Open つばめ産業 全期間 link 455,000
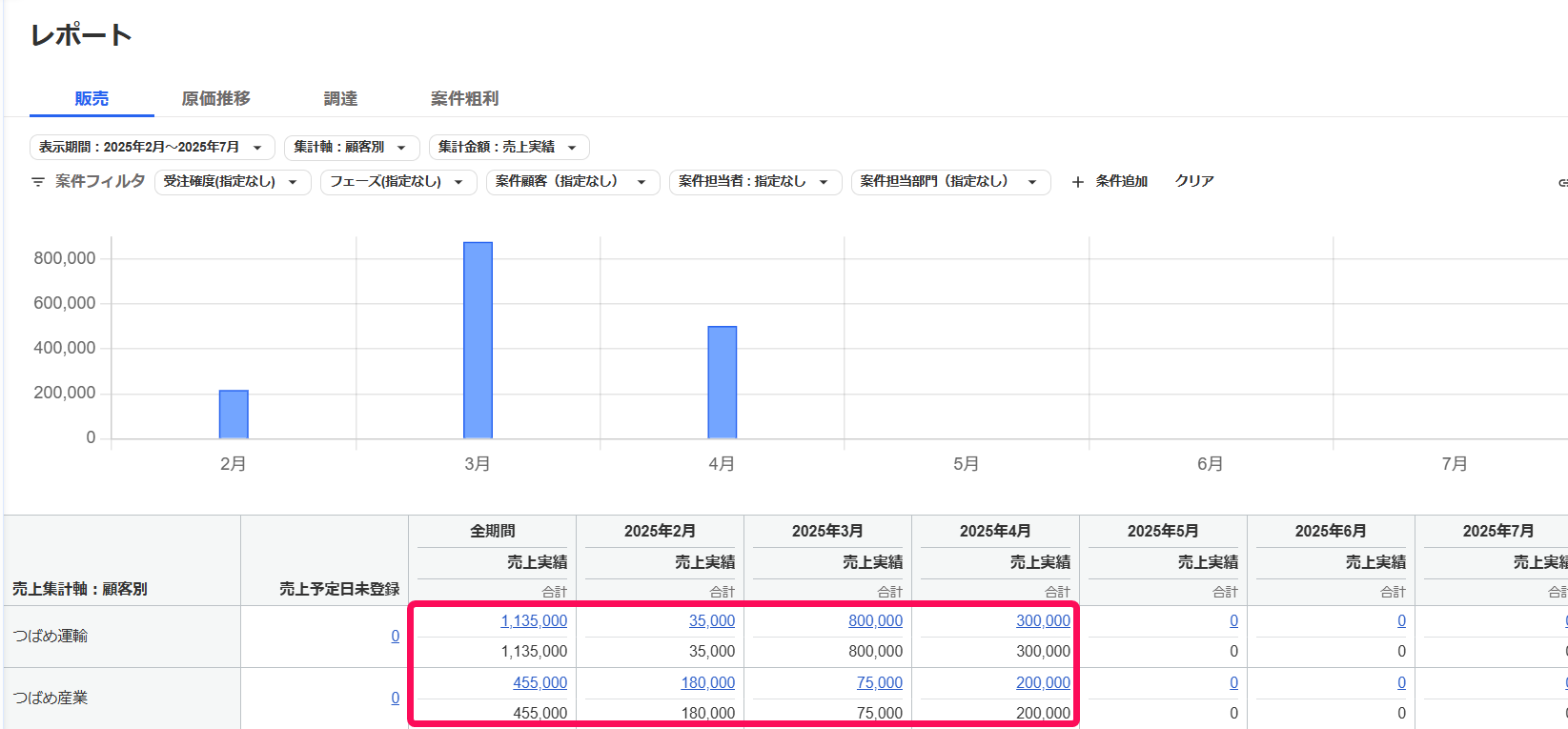The height and width of the screenshot is (729, 1568). click(x=540, y=682)
